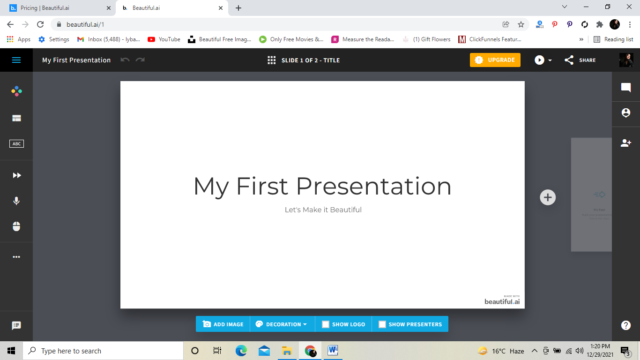This screenshot has width=640, height=360.
Task: Click the Upgrade button
Action: [x=495, y=60]
